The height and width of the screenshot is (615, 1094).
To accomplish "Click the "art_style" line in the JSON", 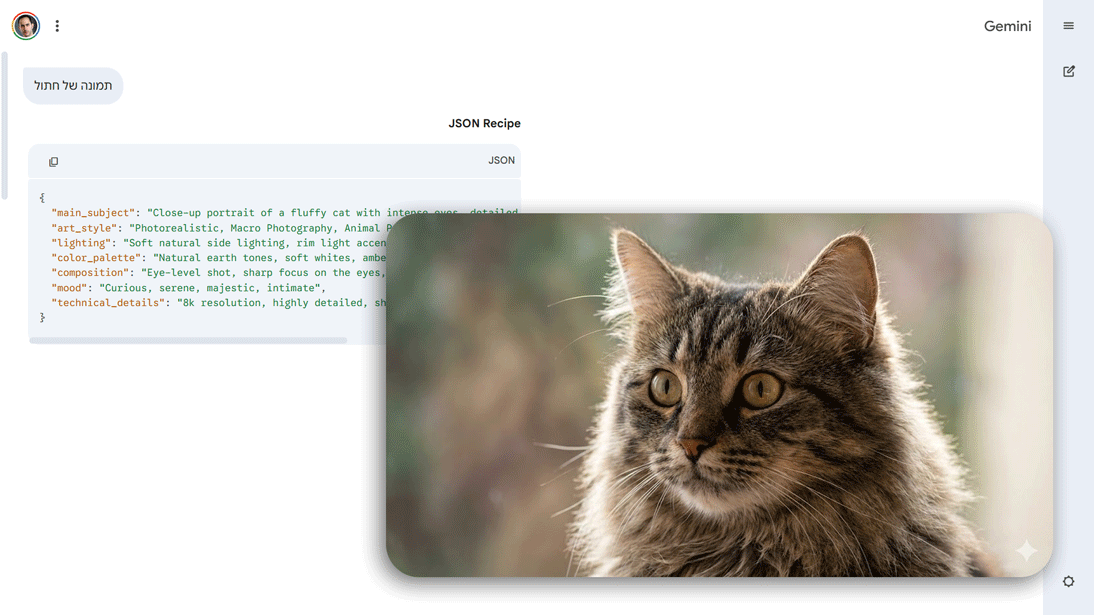I will point(200,228).
